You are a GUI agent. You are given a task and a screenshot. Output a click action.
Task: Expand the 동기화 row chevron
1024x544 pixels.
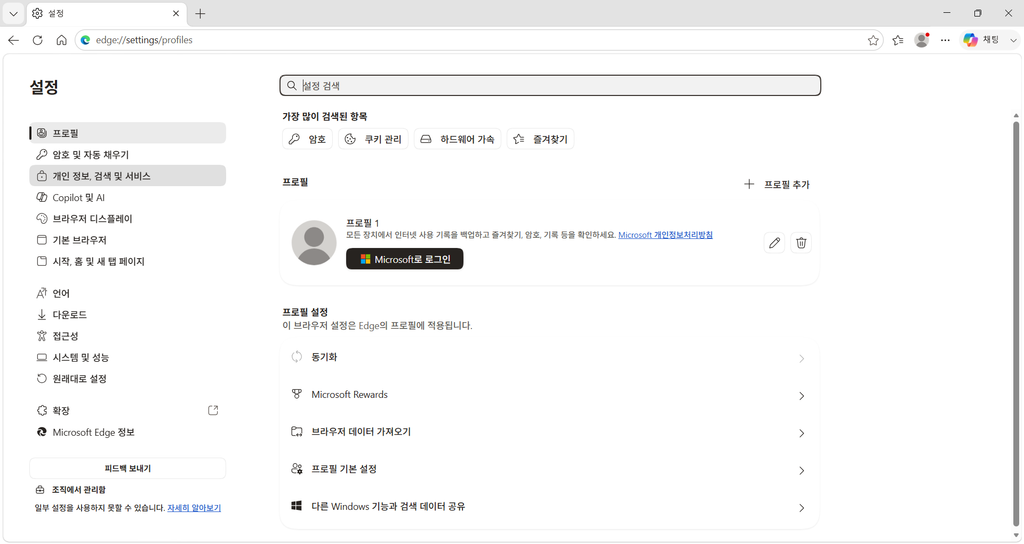[x=801, y=359]
